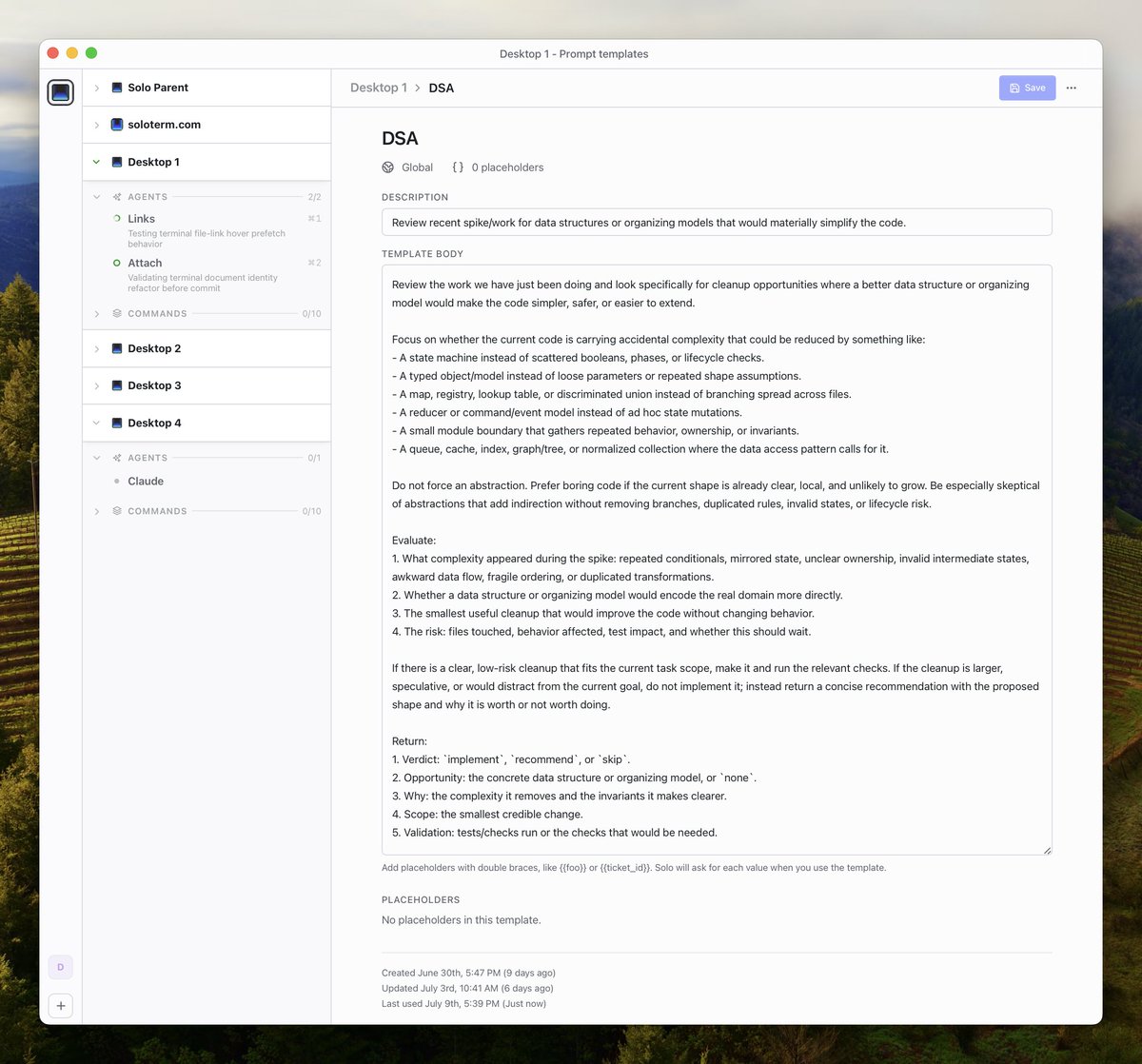Click the Desktop 2 project icon
The width and height of the screenshot is (1142, 1064).
pos(117,348)
